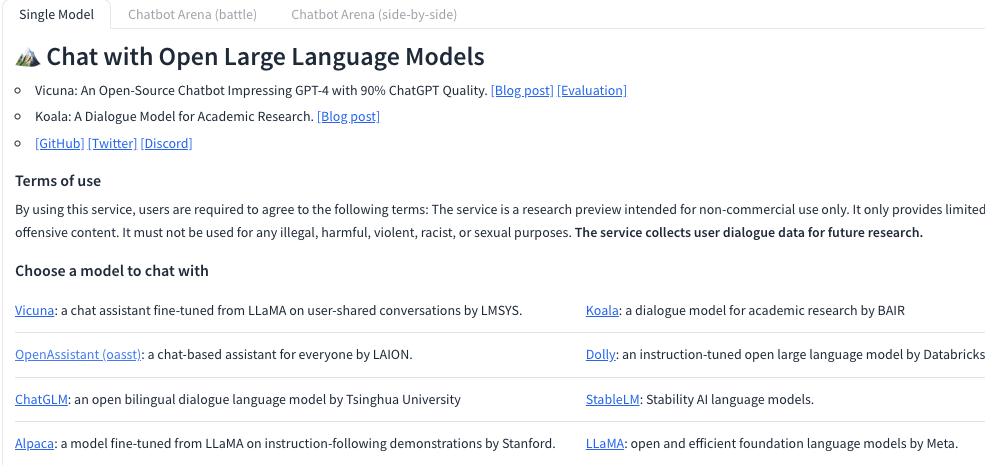Screen dimensions: 985x465
Task: Open the Vicuna [Blog post] link
Action: coord(522,91)
